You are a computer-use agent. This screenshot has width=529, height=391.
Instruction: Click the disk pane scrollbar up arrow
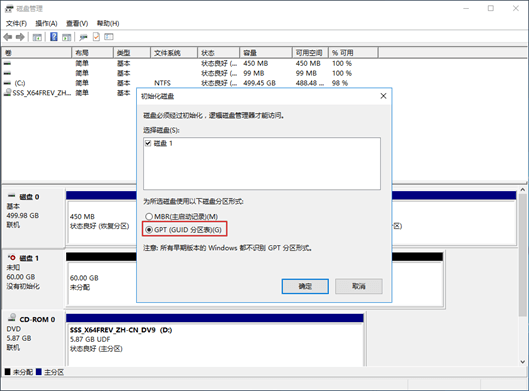[523, 190]
